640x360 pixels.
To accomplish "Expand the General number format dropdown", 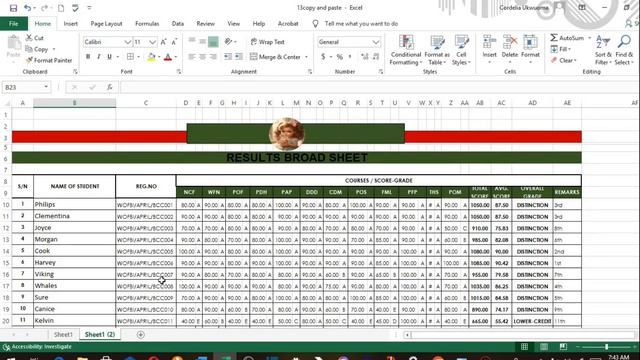I will click(x=375, y=42).
